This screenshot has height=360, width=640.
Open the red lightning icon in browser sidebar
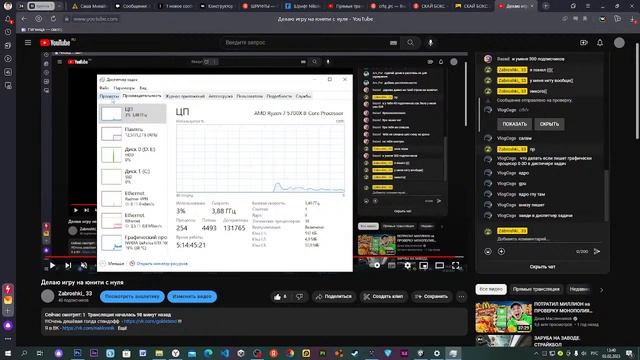pyautogui.click(x=8, y=289)
